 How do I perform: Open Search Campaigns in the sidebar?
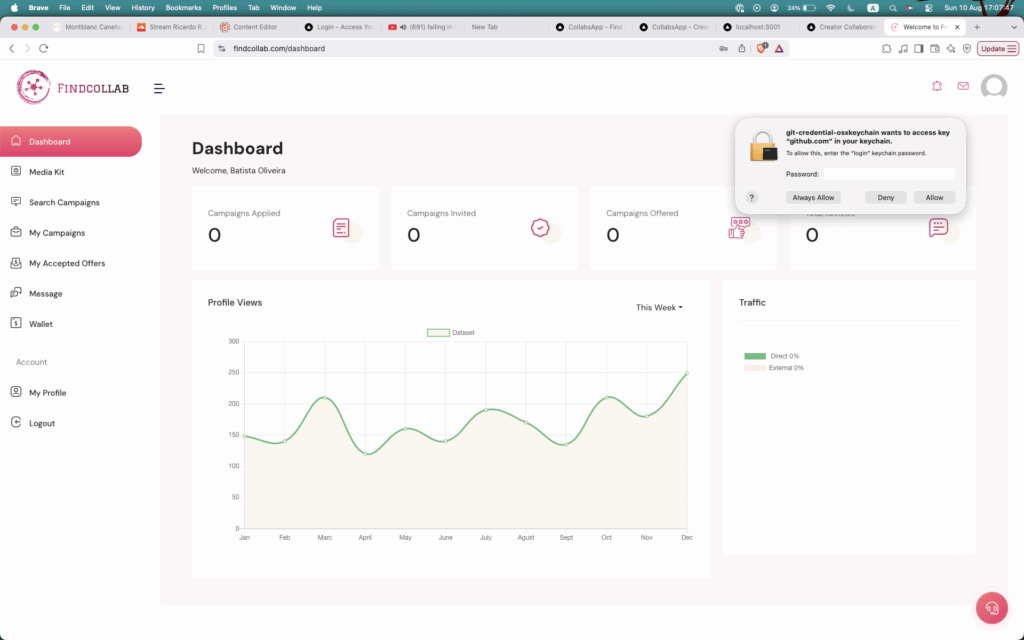point(64,202)
